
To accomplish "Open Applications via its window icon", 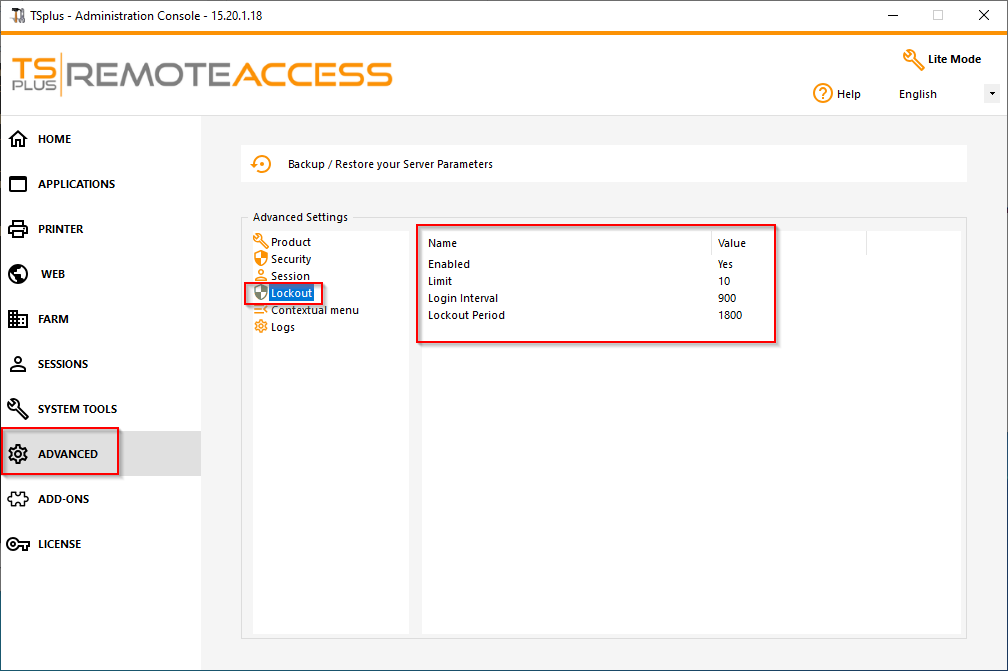I will click(x=18, y=184).
